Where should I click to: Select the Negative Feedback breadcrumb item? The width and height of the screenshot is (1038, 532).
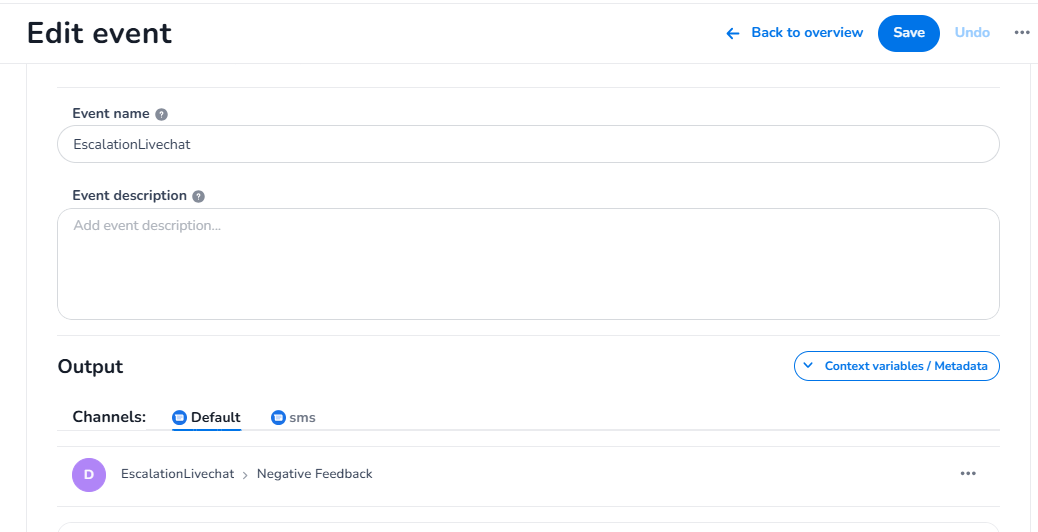coord(314,474)
